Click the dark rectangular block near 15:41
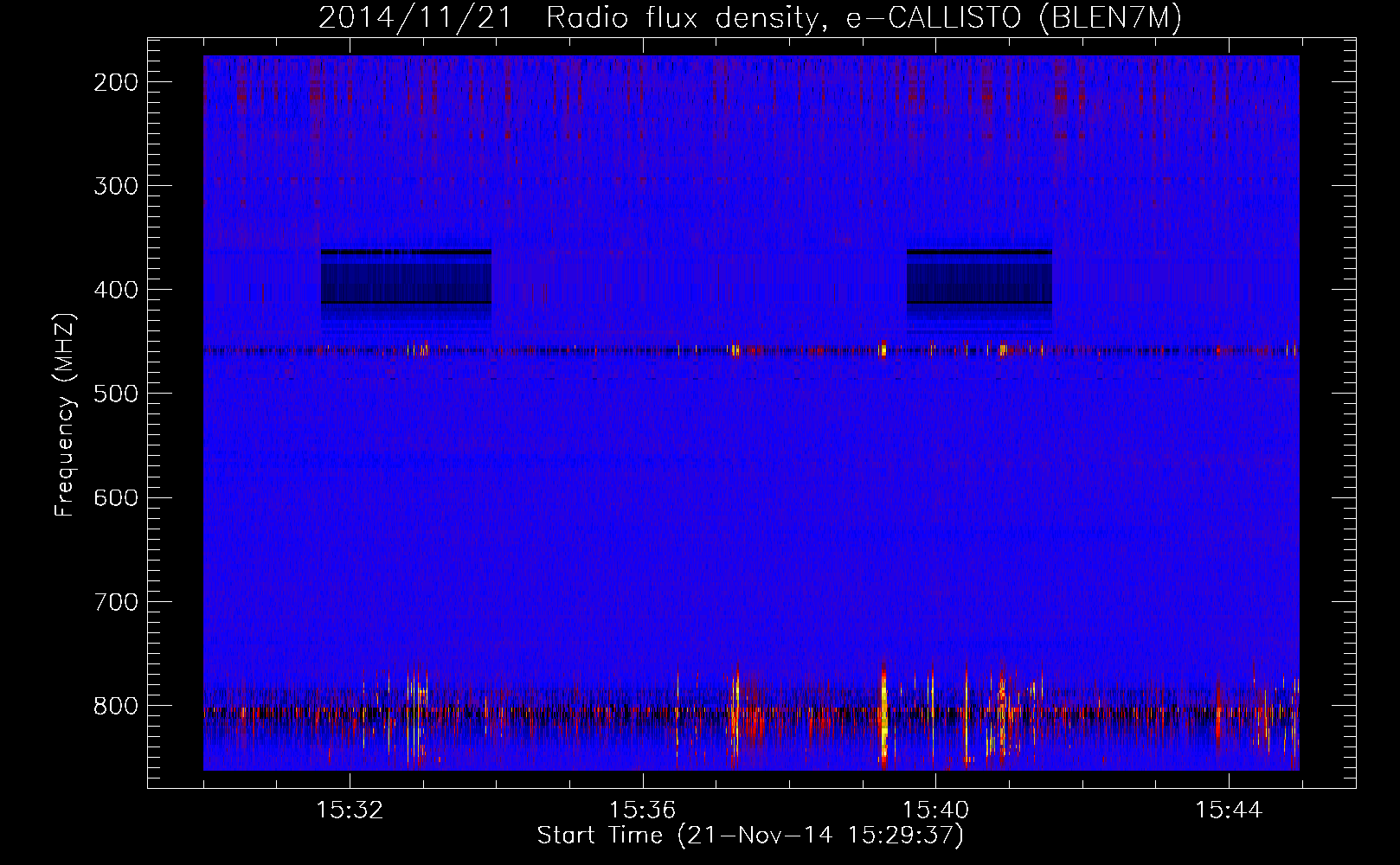The image size is (1400, 865). tap(979, 283)
